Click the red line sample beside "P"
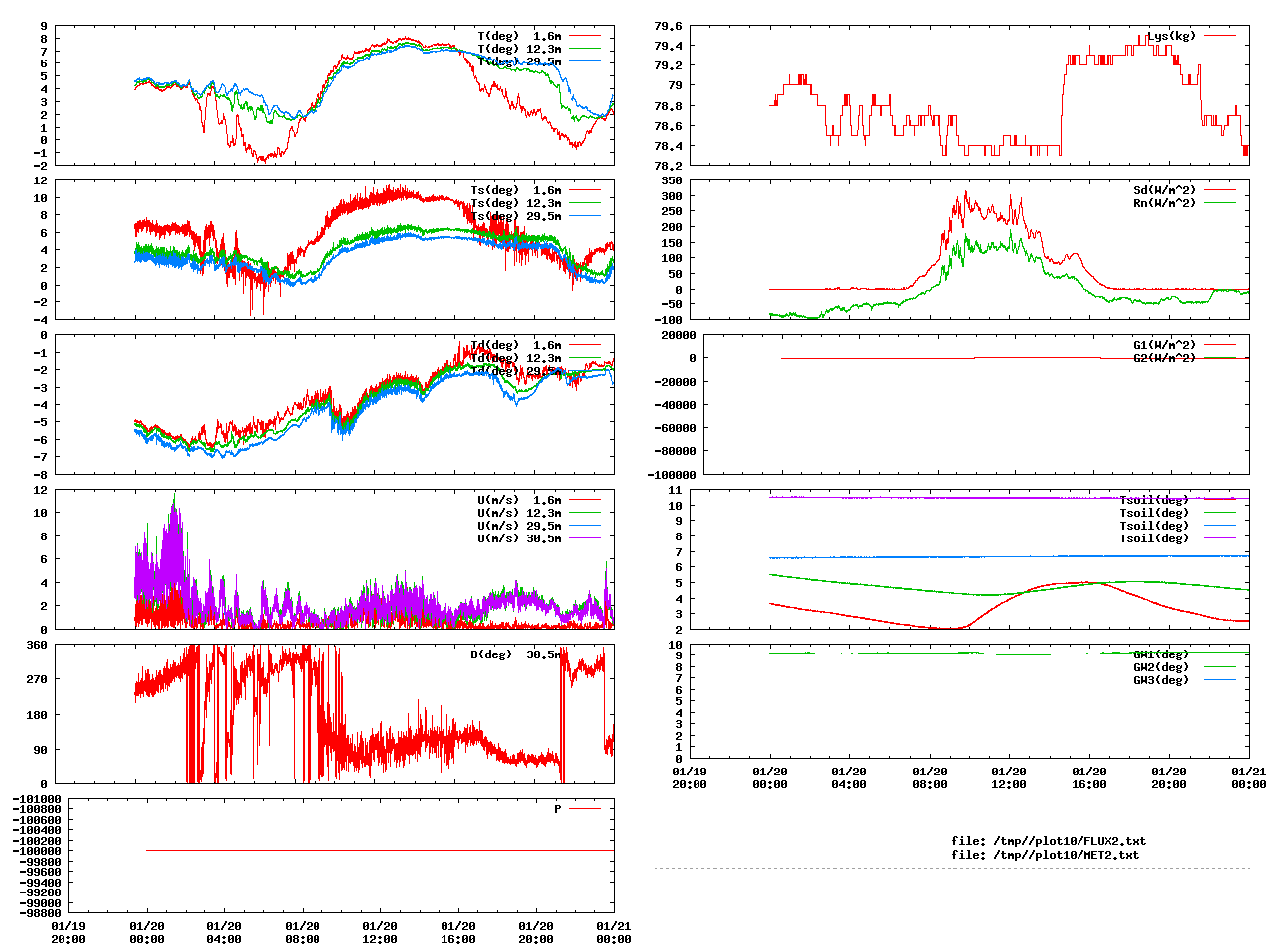 click(x=584, y=809)
